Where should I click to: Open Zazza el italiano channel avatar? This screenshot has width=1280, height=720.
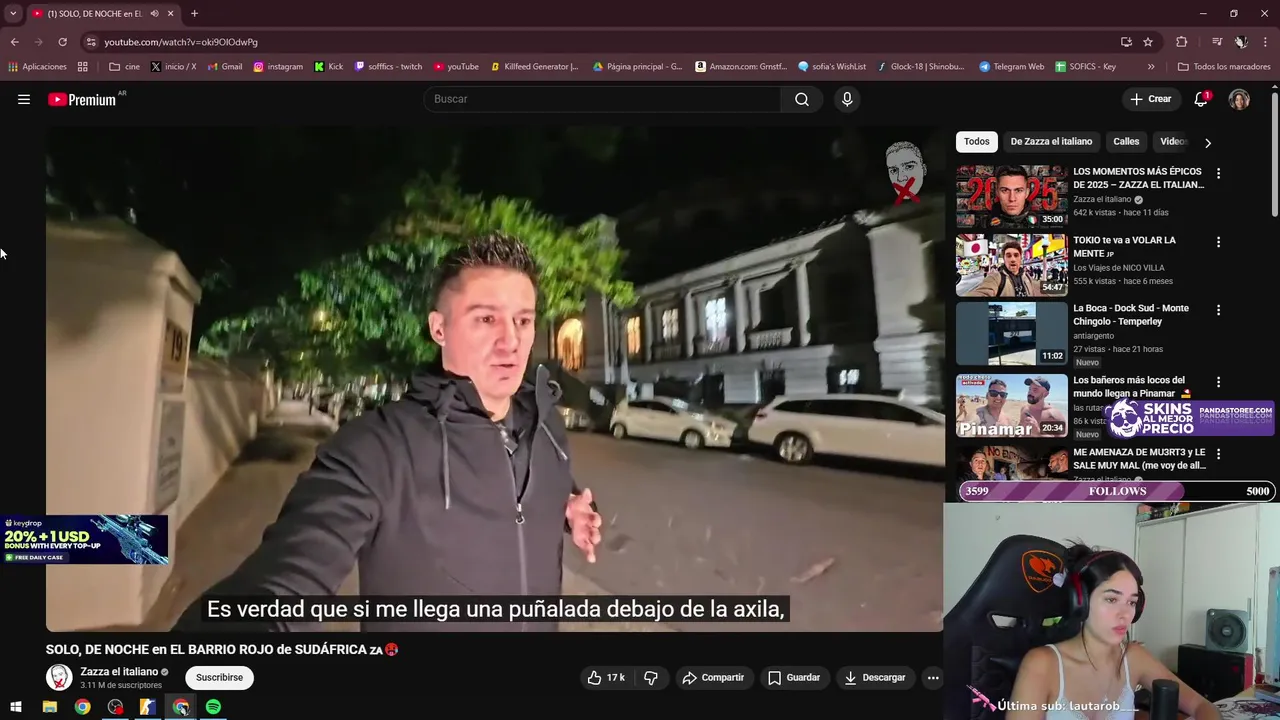(x=60, y=677)
